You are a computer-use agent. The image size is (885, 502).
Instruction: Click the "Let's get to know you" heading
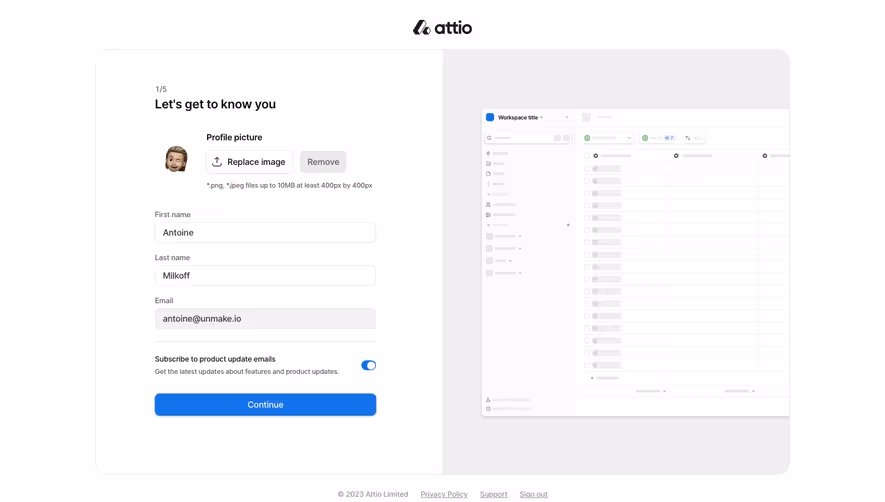(216, 104)
